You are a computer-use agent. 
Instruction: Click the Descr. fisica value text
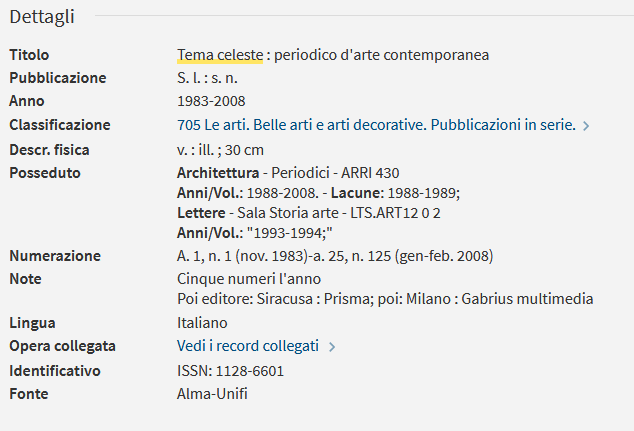(x=220, y=150)
